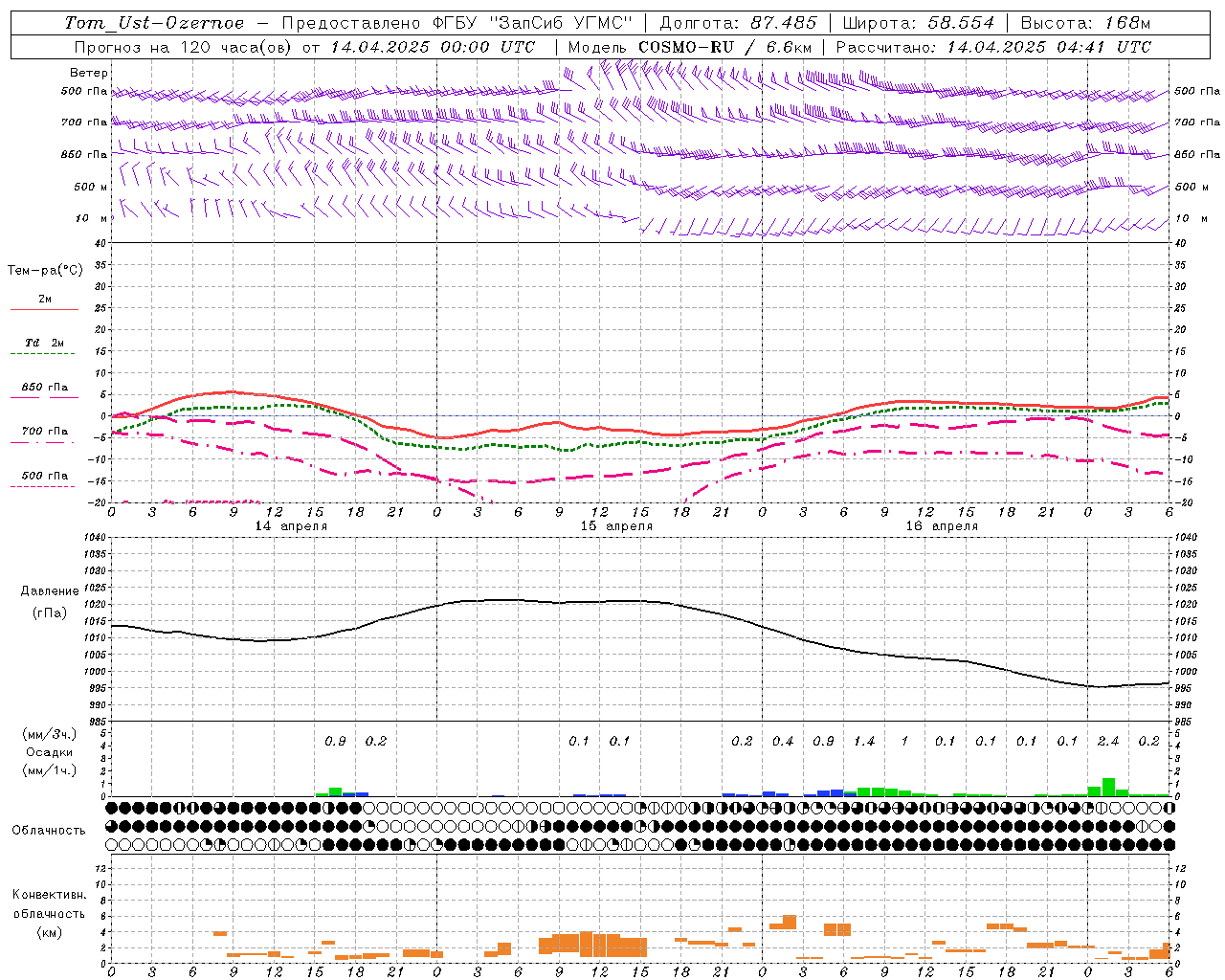
Task: Click the computed time "14.04.2025 04:41 UTC"
Action: [x=1049, y=47]
